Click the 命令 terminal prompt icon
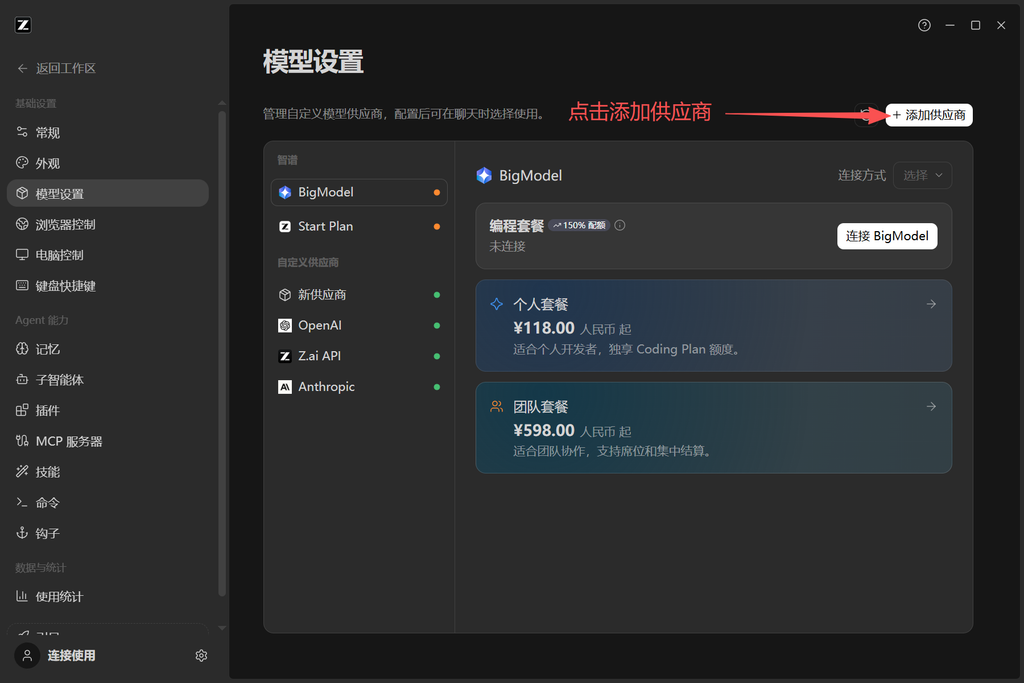Screen dimensions: 1024x683 (22, 502)
